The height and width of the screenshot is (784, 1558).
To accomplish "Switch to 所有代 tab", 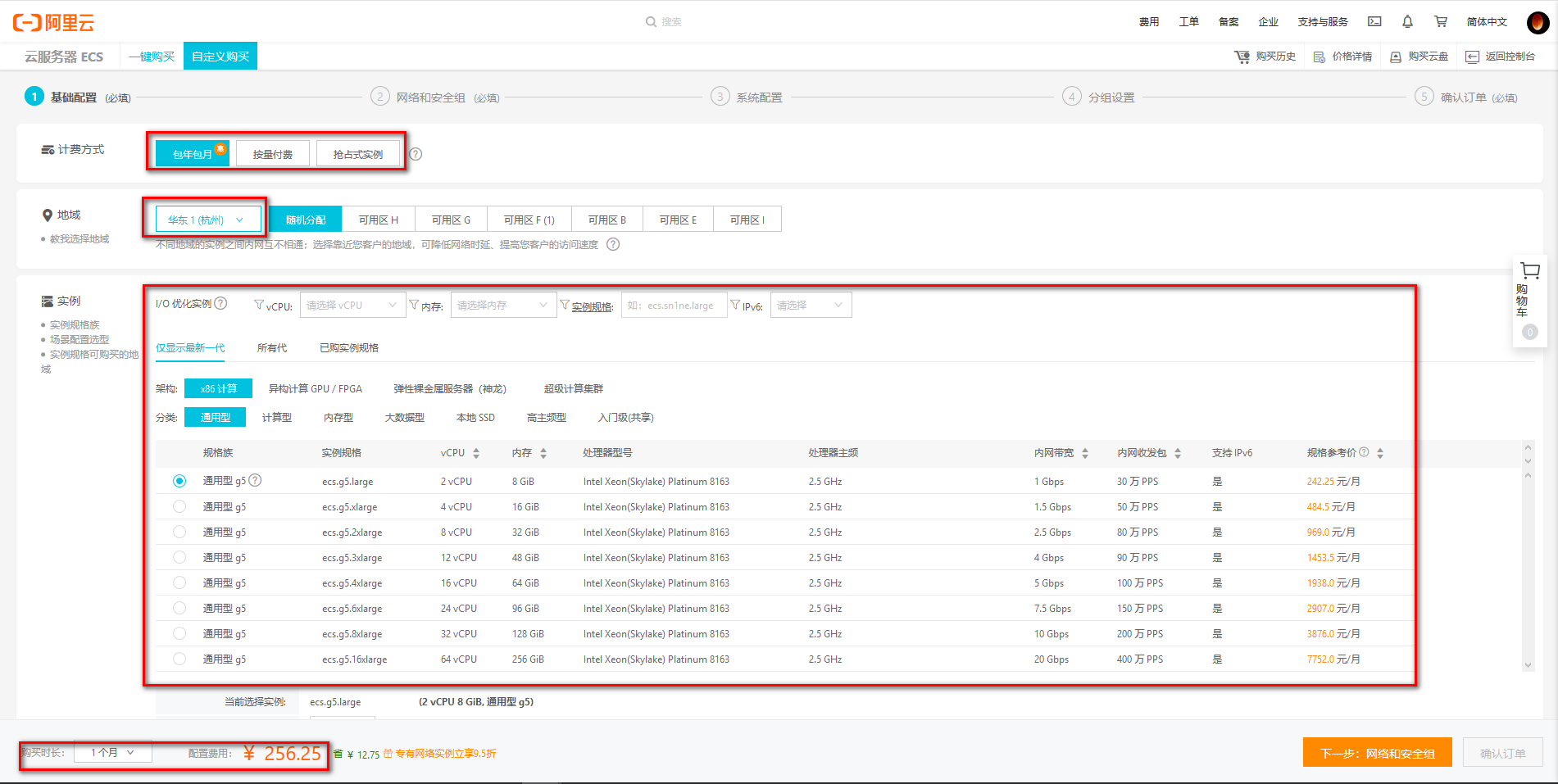I will [272, 348].
